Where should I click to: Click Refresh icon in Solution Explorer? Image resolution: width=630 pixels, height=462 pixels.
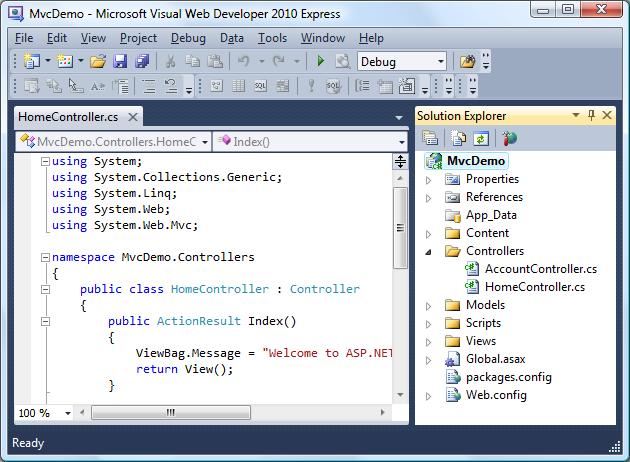click(481, 139)
